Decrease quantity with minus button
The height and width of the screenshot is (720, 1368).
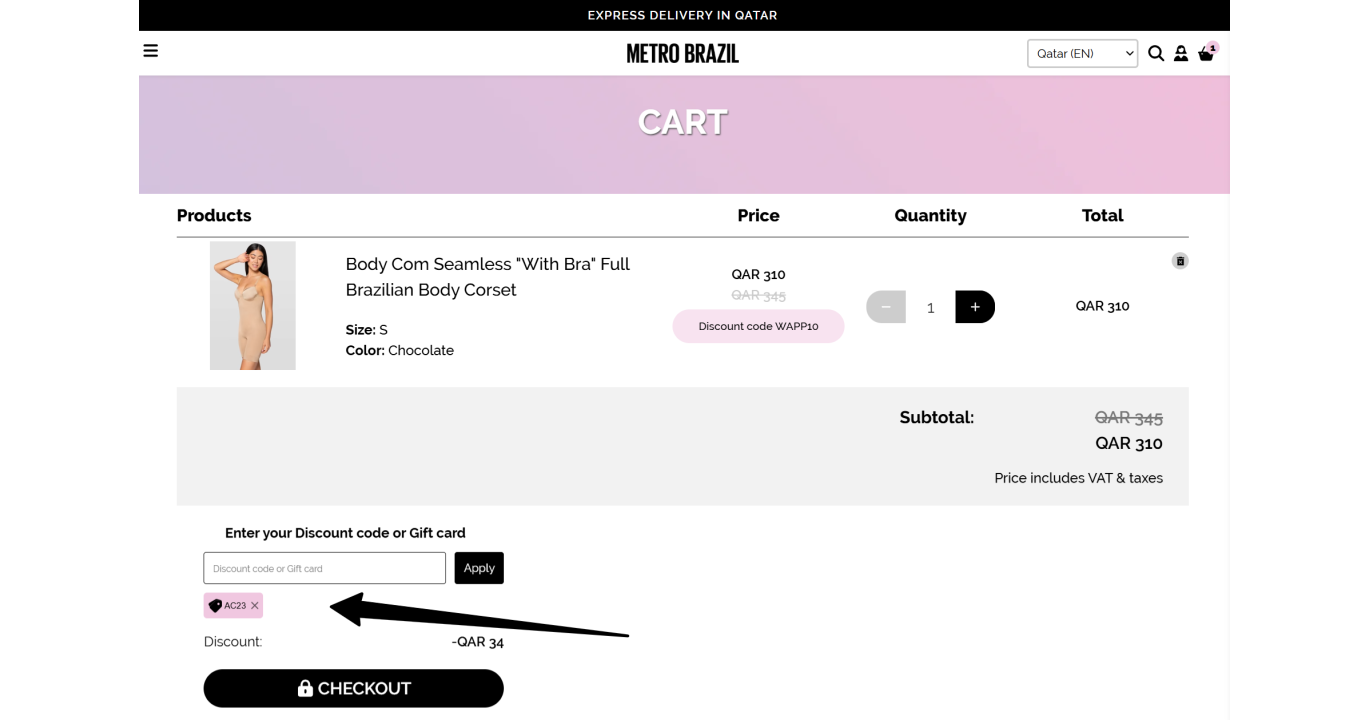886,307
